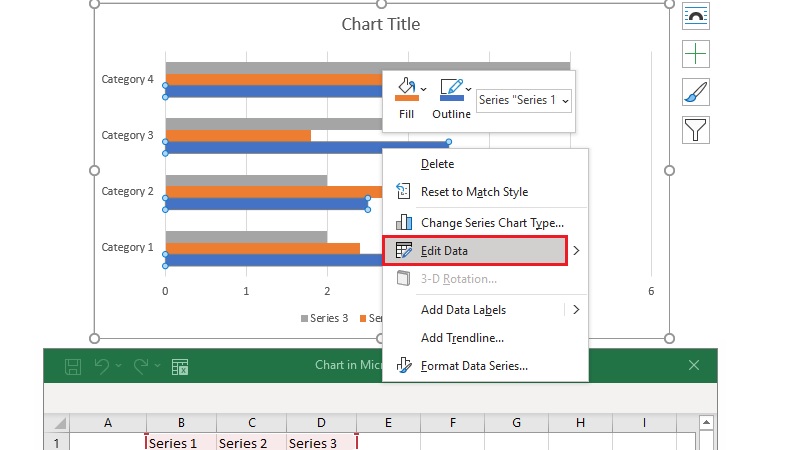Screen dimensions: 800x450
Task: Select Edit Data in context menu
Action: pos(475,251)
